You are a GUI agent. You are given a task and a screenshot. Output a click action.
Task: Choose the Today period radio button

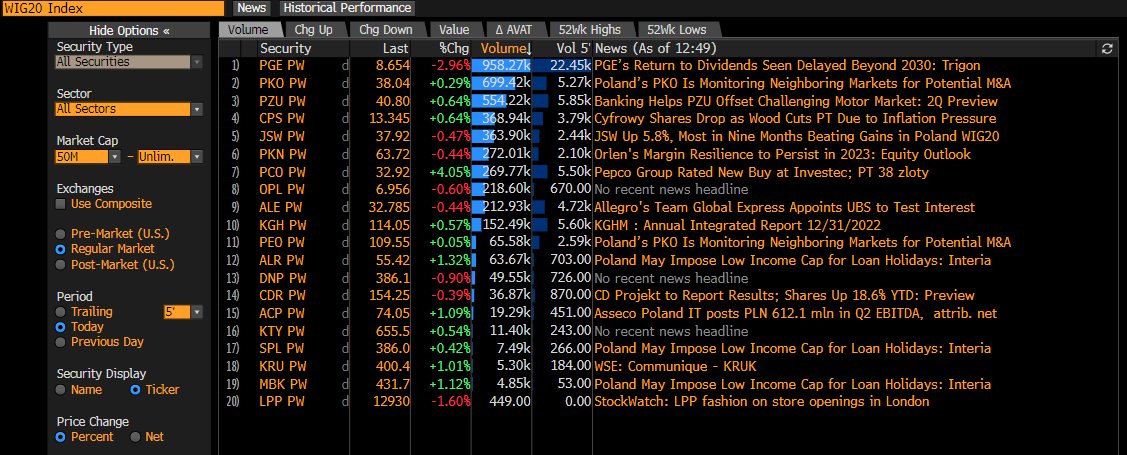coord(62,327)
